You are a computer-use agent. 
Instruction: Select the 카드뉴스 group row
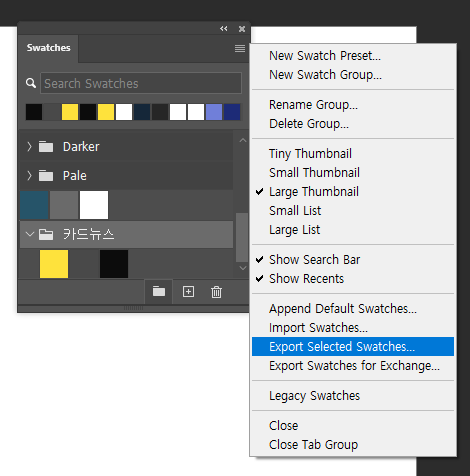tap(126, 234)
